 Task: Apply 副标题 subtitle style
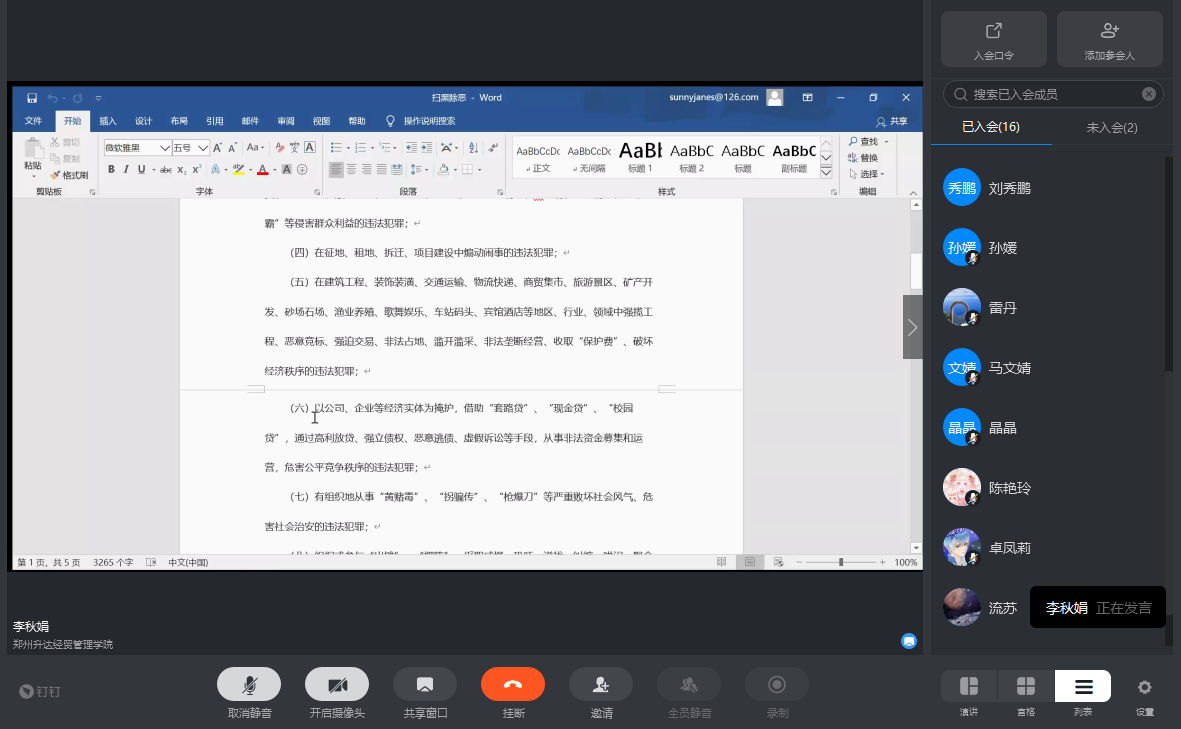[x=794, y=157]
